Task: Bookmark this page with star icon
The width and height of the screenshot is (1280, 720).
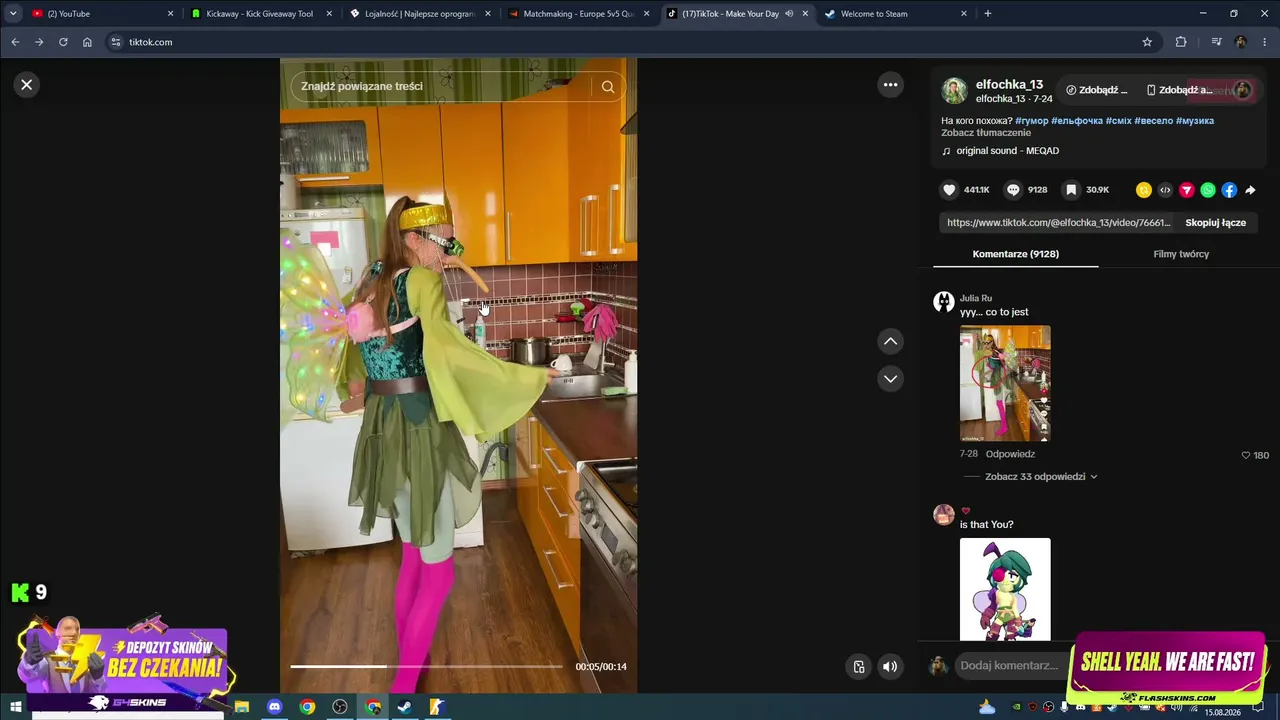Action: pos(1147,42)
